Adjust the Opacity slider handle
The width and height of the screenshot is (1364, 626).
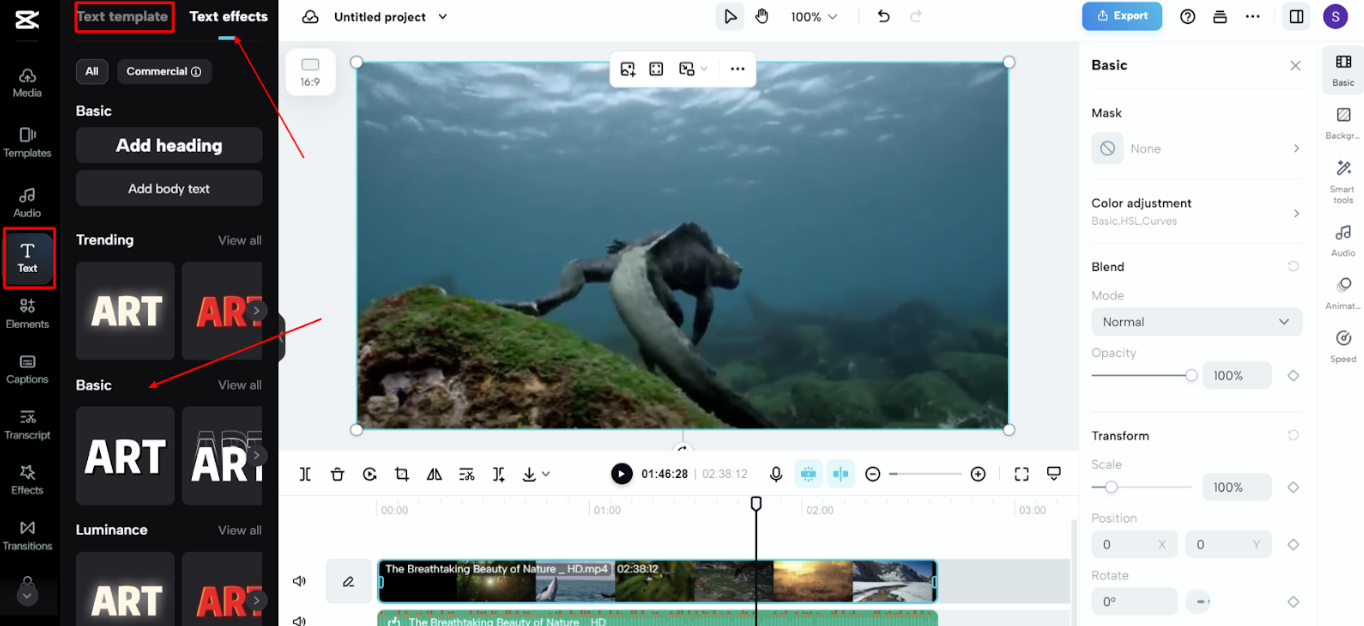point(1191,376)
